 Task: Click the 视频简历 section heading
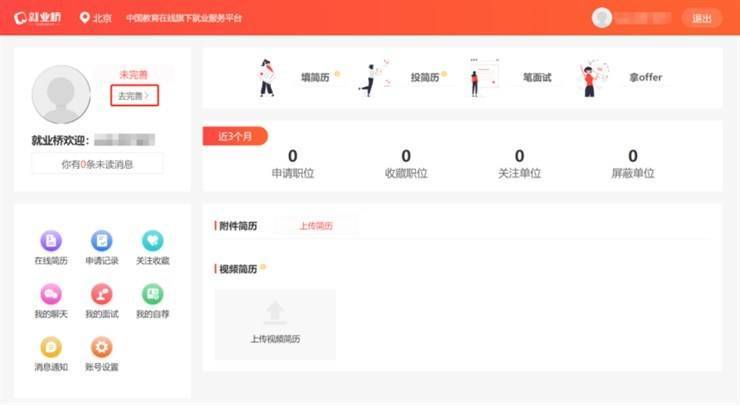[238, 269]
